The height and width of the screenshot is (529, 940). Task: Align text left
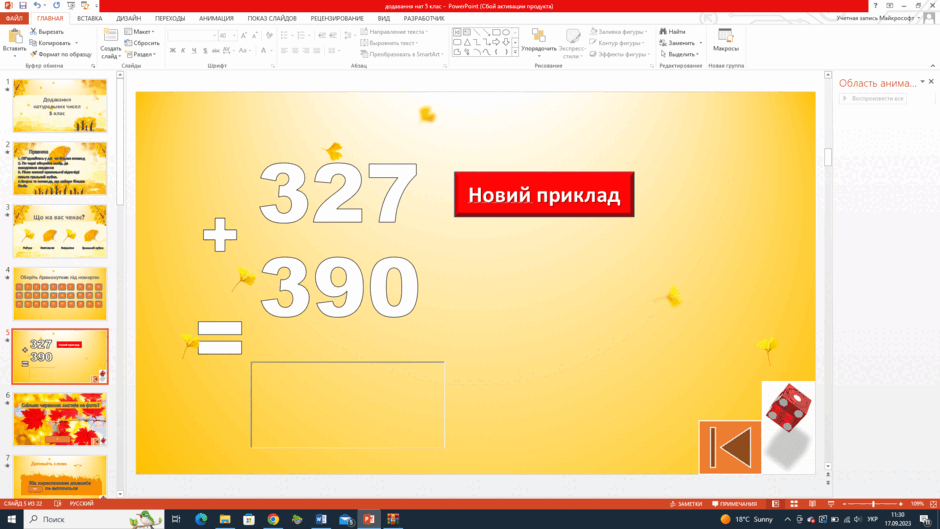[284, 50]
